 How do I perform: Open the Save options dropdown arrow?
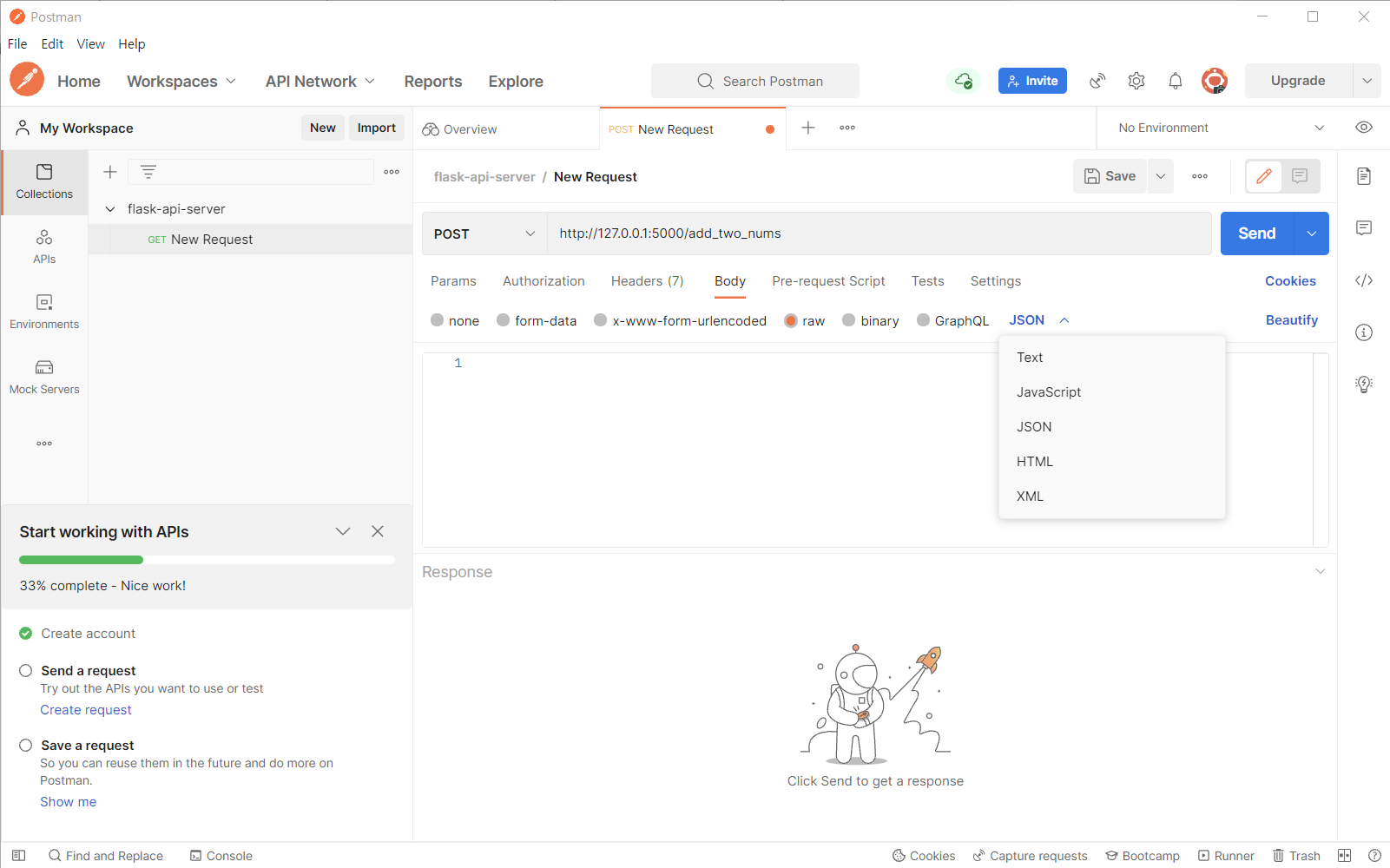1161,176
